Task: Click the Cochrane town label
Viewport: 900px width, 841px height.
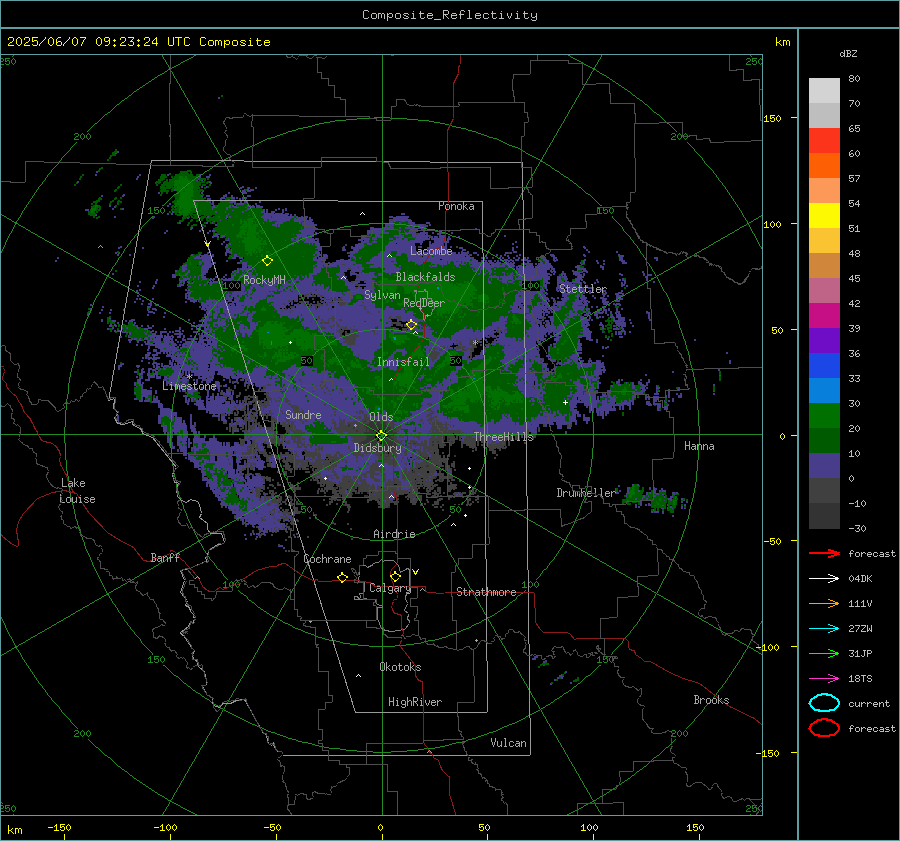Action: [327, 559]
